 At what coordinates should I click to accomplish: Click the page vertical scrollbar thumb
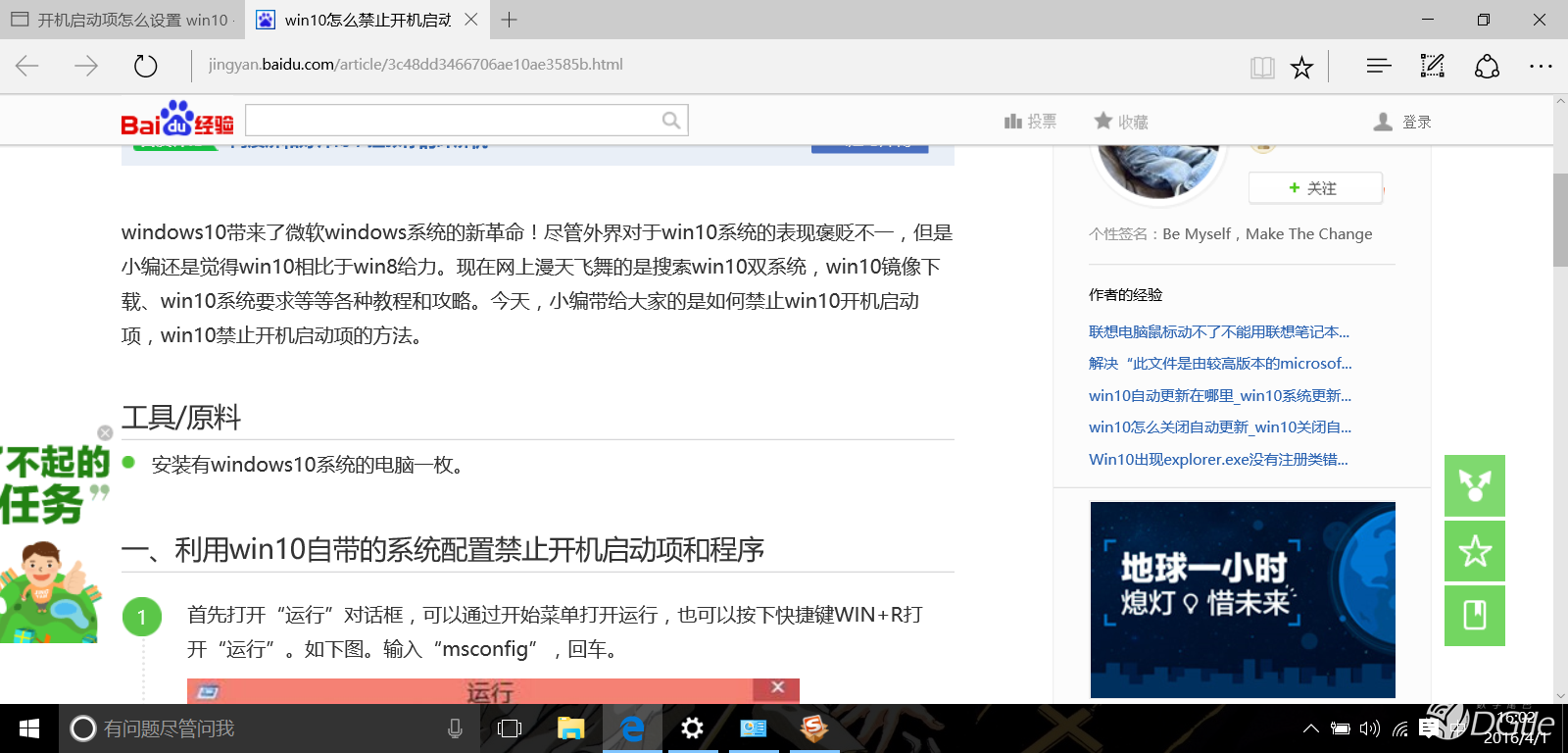click(x=1560, y=221)
